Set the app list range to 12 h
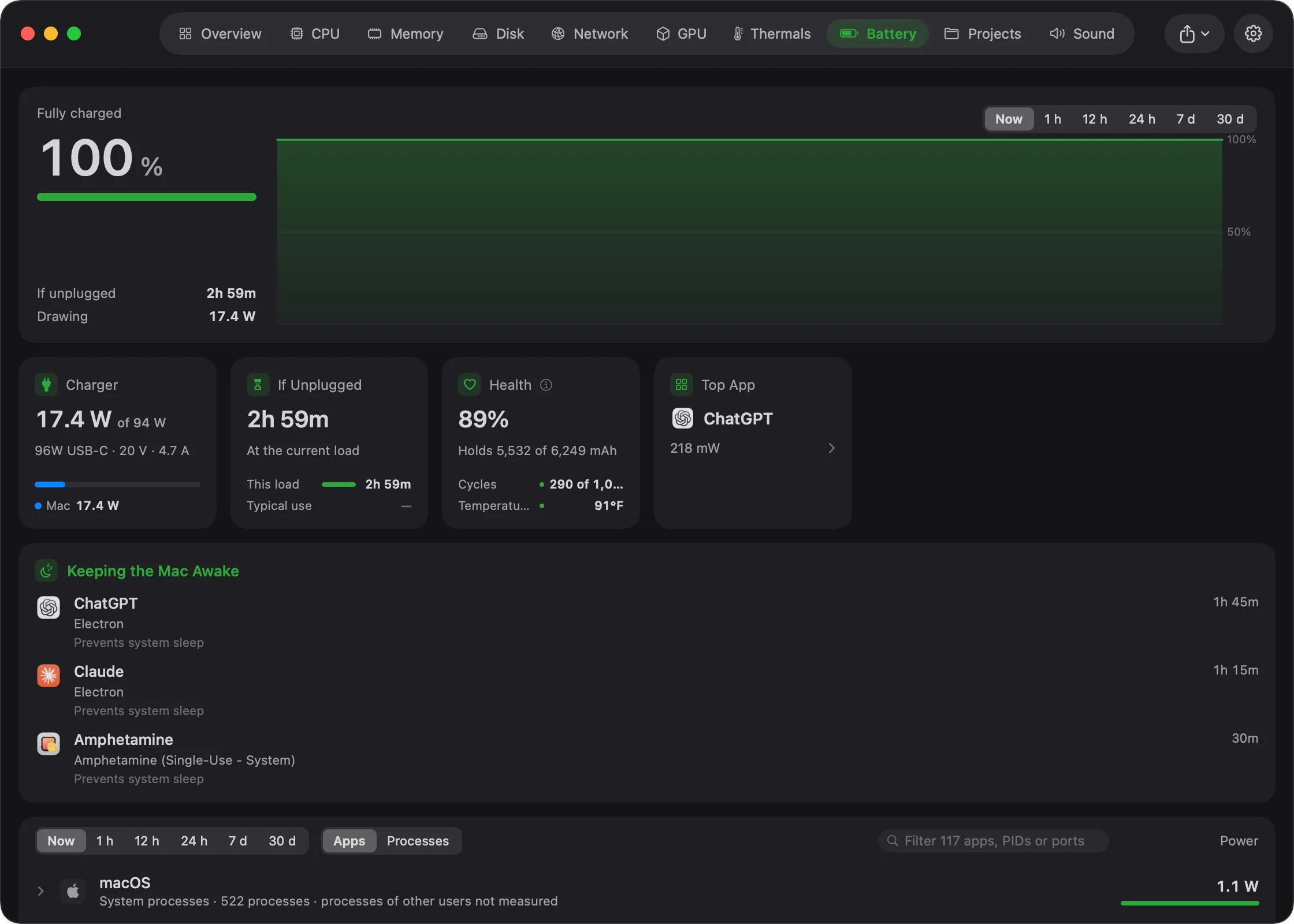The height and width of the screenshot is (924, 1294). (x=147, y=841)
